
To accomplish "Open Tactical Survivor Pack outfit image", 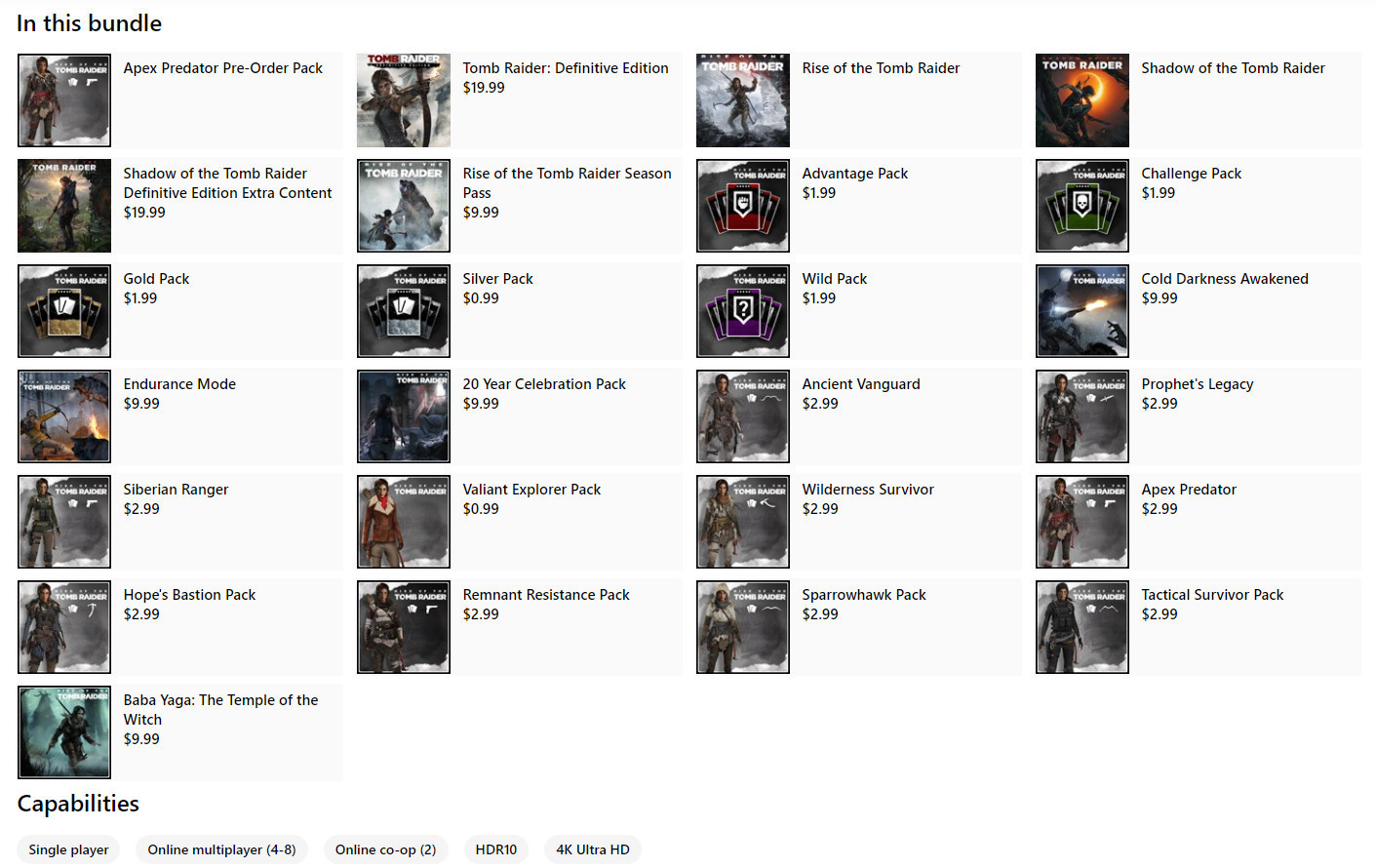I will coord(1082,627).
